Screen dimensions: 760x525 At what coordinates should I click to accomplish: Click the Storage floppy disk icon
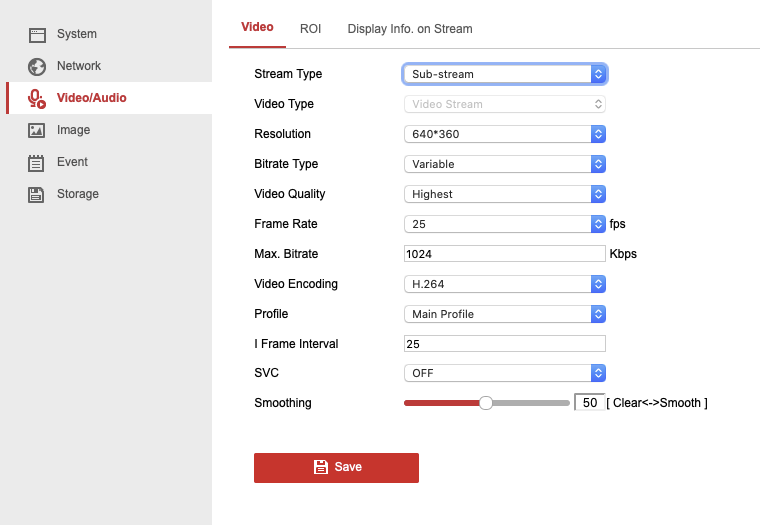pos(37,194)
